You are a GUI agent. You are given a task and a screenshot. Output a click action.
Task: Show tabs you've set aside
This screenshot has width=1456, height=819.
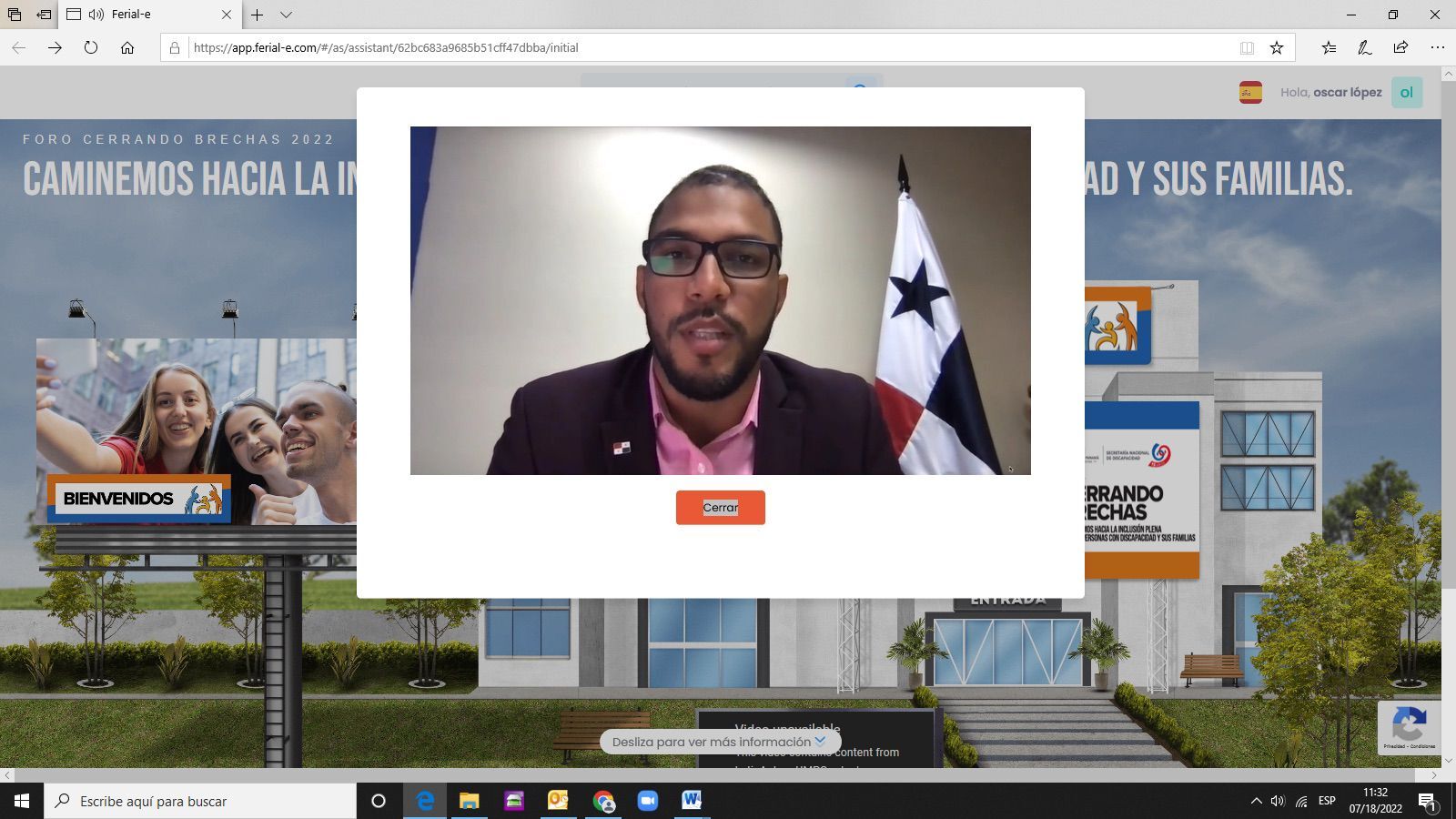click(x=14, y=15)
